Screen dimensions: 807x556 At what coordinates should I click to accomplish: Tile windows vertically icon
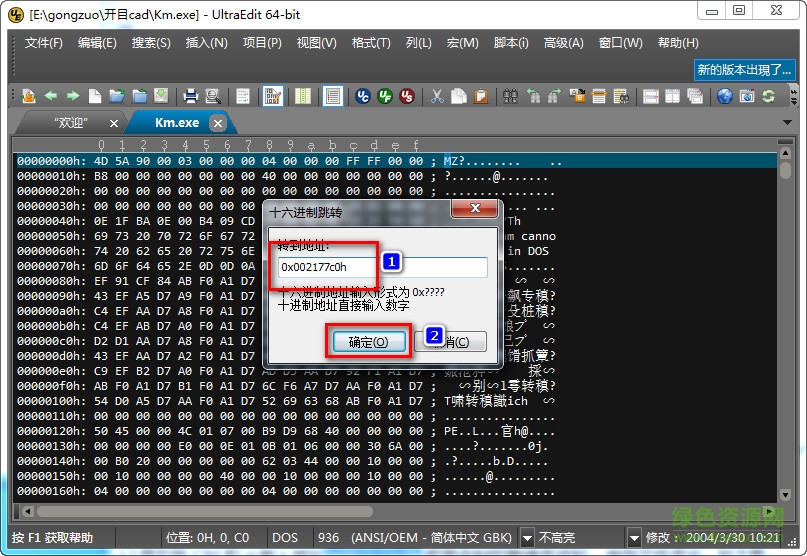point(673,96)
